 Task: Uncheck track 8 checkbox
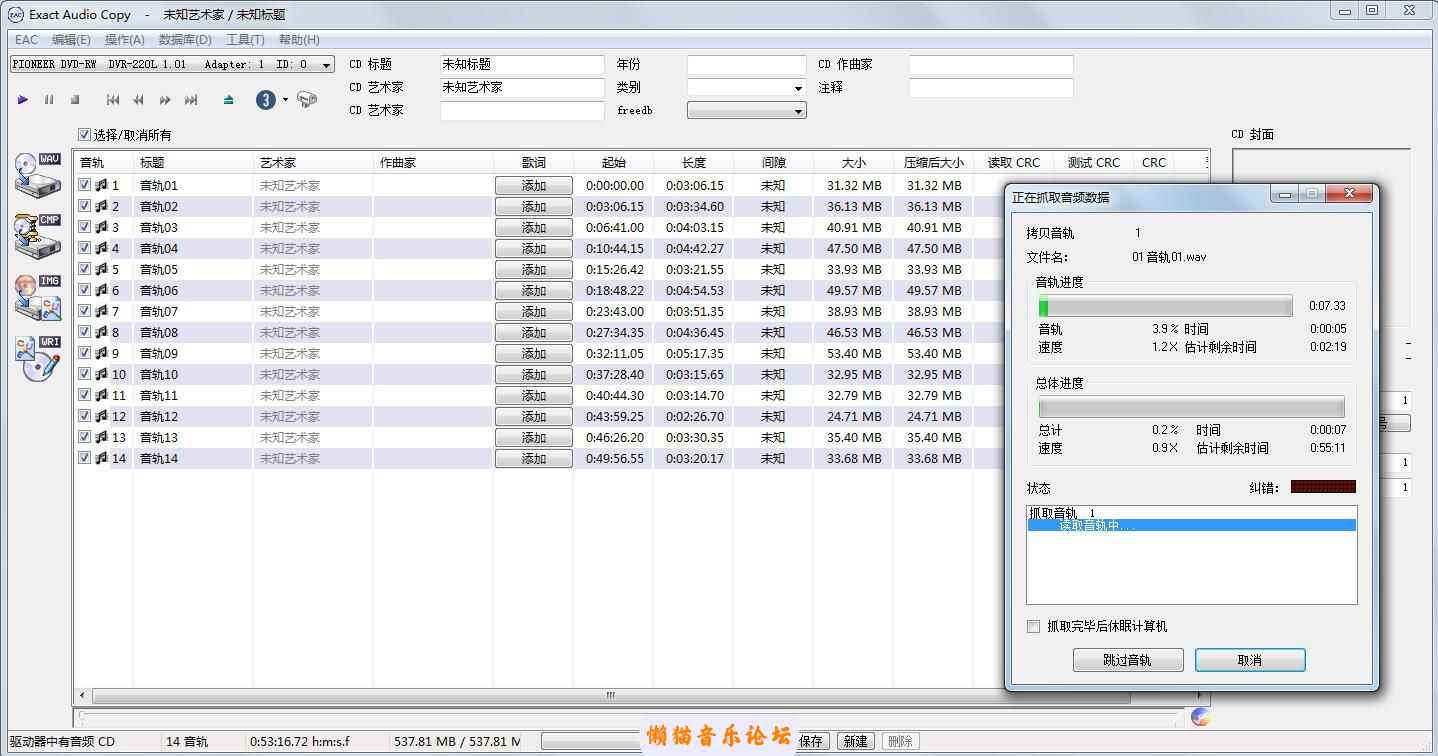click(85, 332)
